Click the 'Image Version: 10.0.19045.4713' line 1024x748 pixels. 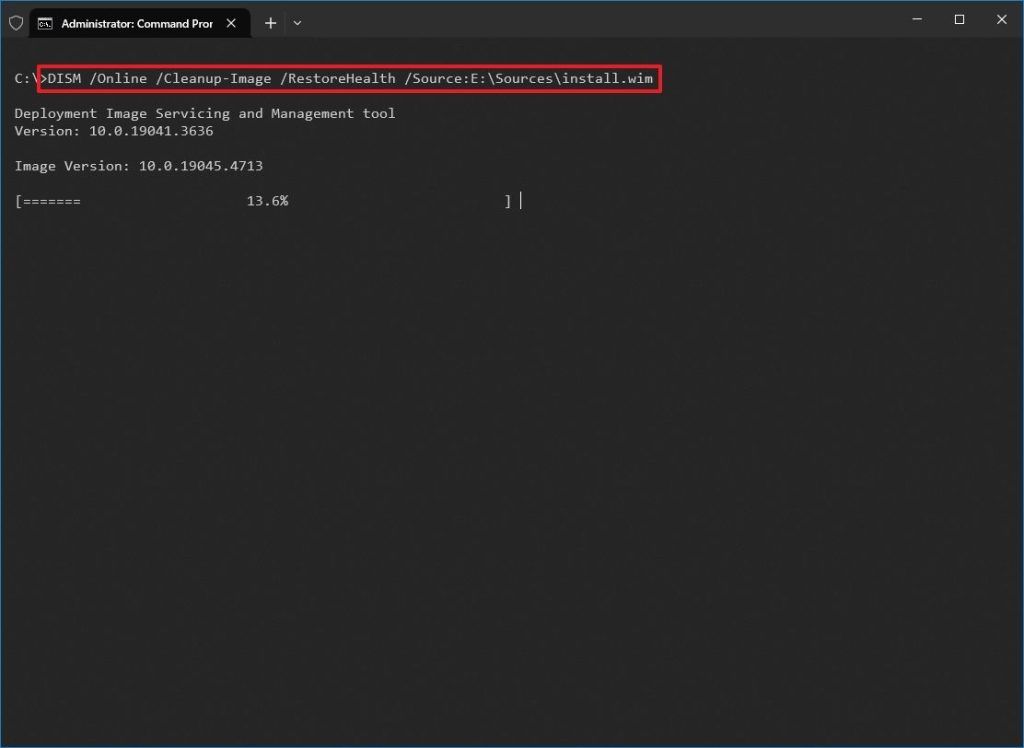tap(139, 166)
